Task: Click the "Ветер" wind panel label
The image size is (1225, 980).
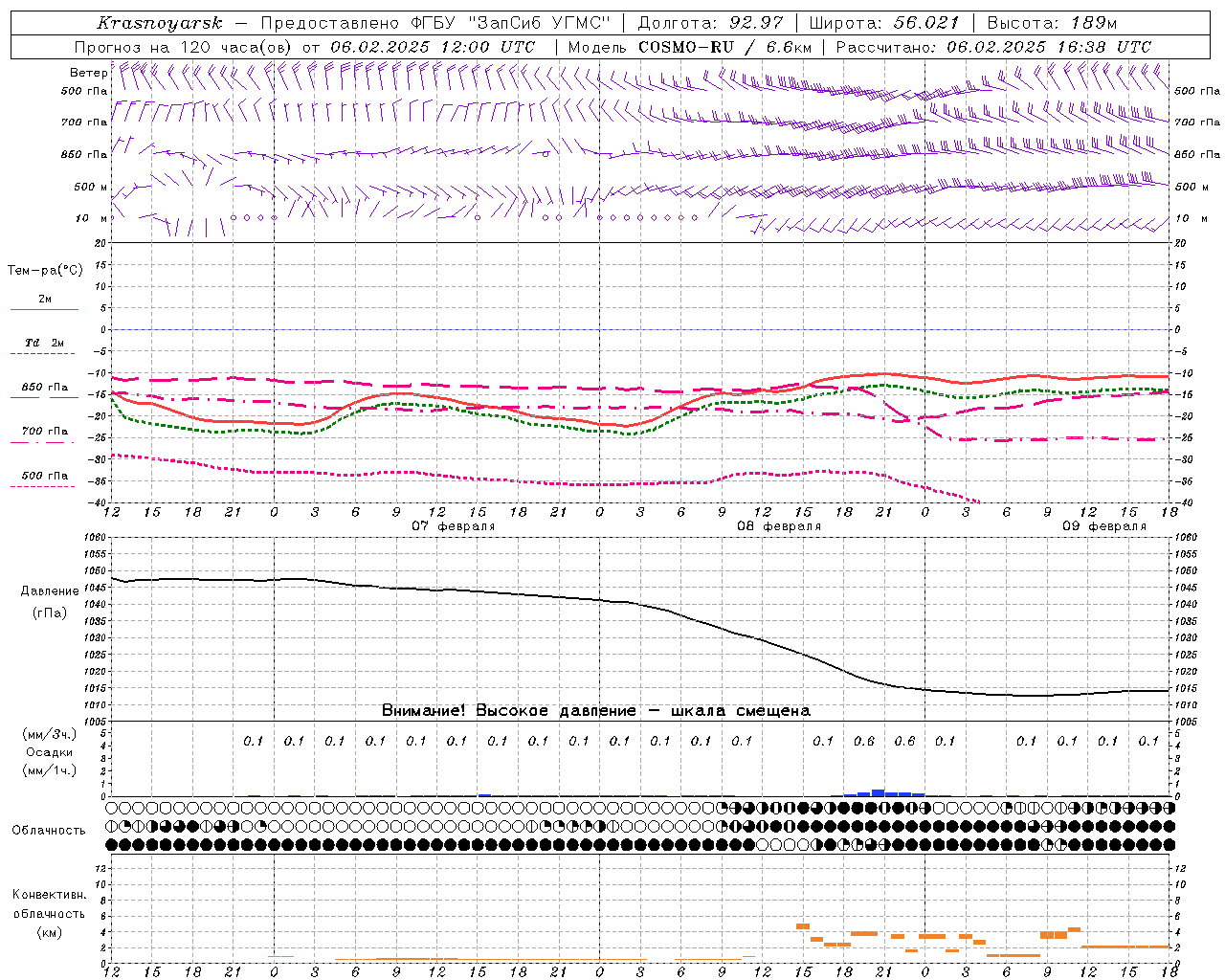Action: tap(88, 73)
